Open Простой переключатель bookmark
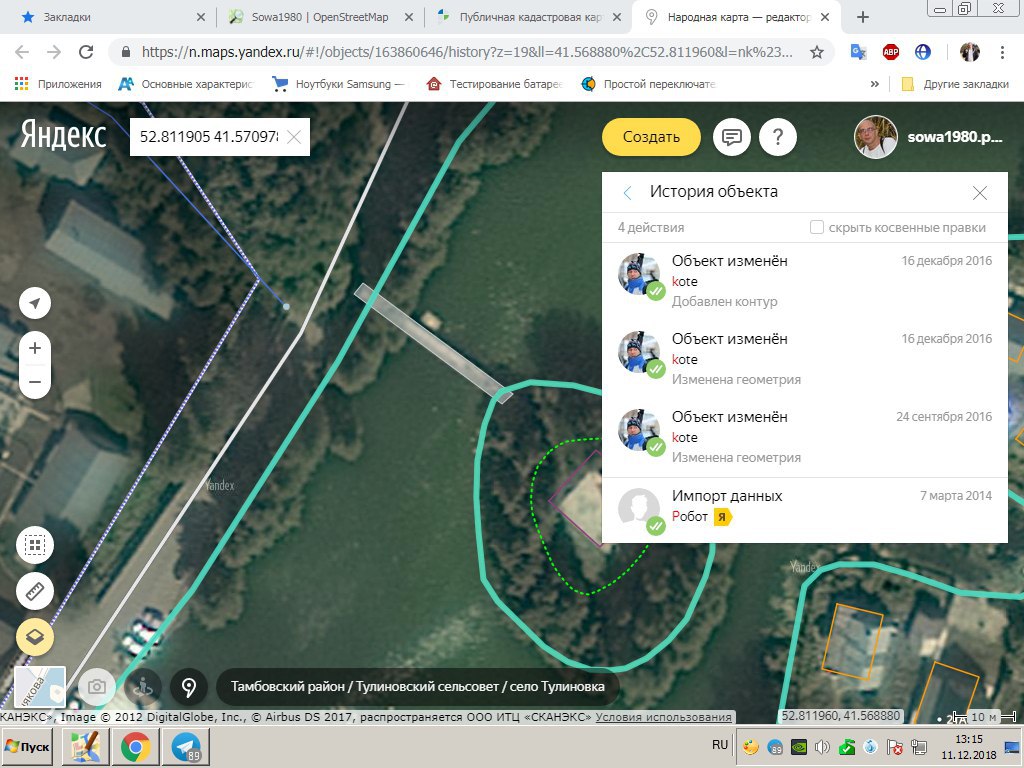 coord(648,84)
